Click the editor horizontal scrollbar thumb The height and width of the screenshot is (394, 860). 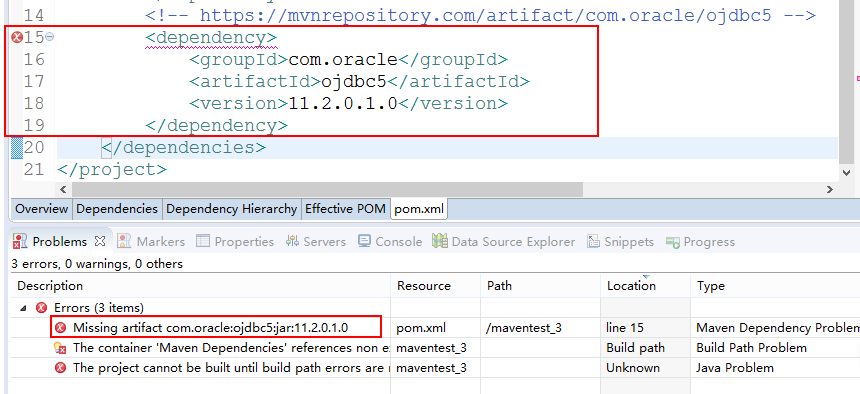[327, 189]
